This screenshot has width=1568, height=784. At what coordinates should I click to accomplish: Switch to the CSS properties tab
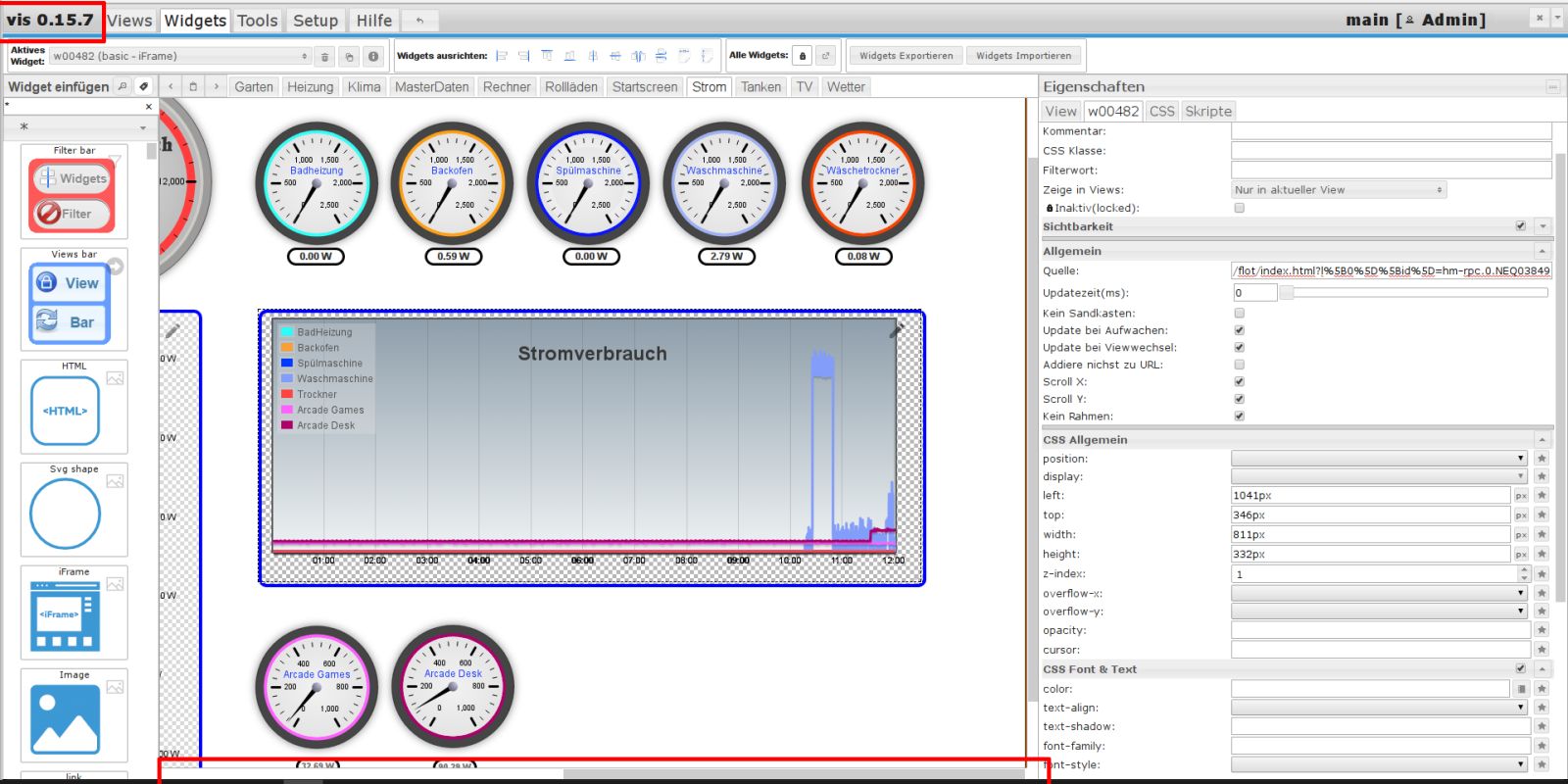(1162, 111)
